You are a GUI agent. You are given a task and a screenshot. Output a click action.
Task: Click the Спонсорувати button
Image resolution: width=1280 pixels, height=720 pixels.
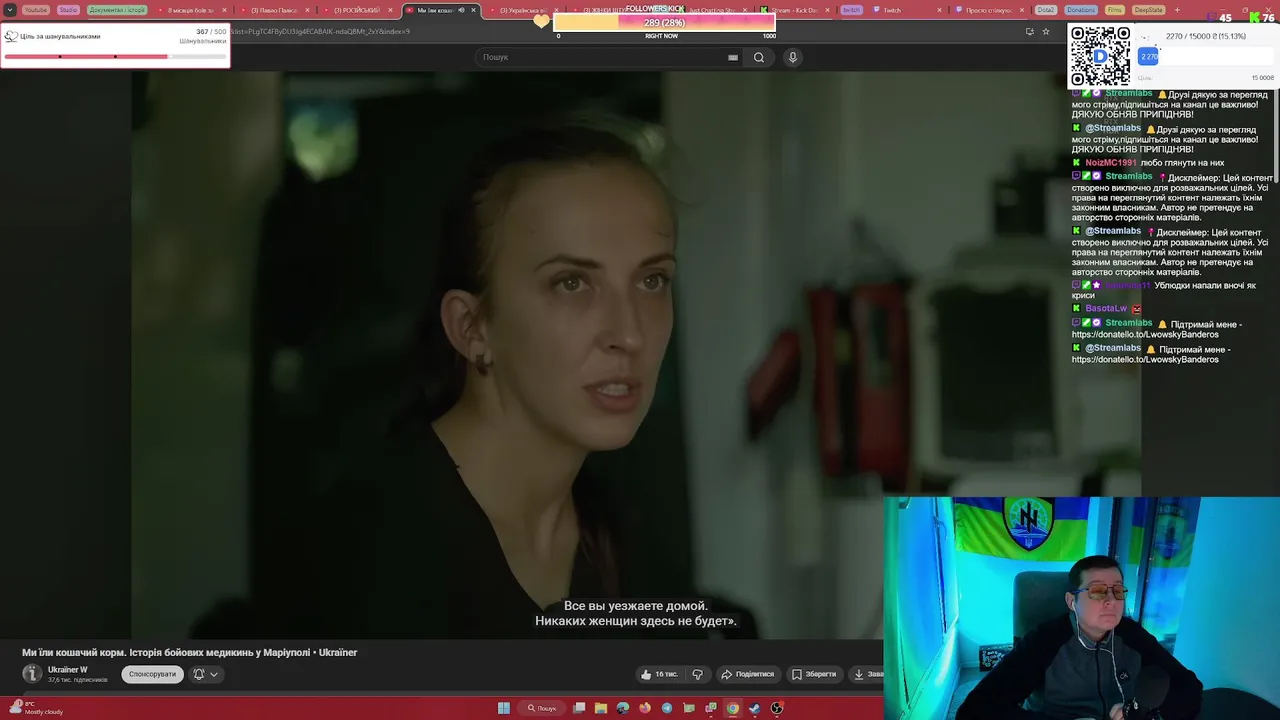152,674
